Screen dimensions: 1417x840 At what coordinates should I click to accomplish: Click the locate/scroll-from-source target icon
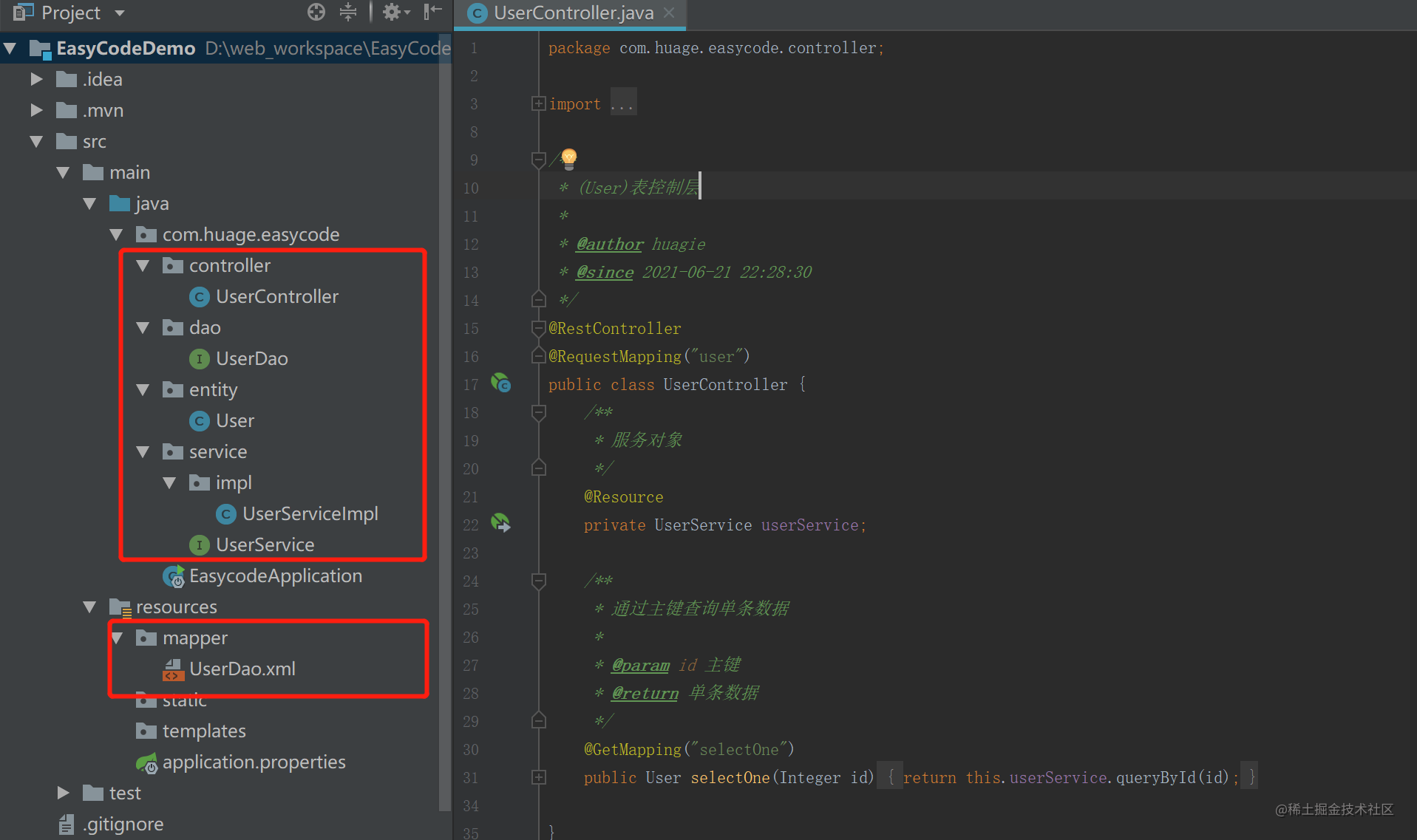[x=316, y=12]
